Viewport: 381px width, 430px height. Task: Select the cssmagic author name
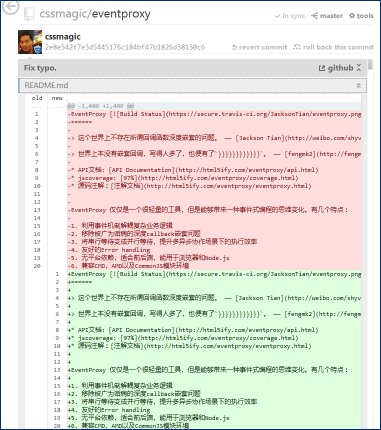tap(63, 36)
